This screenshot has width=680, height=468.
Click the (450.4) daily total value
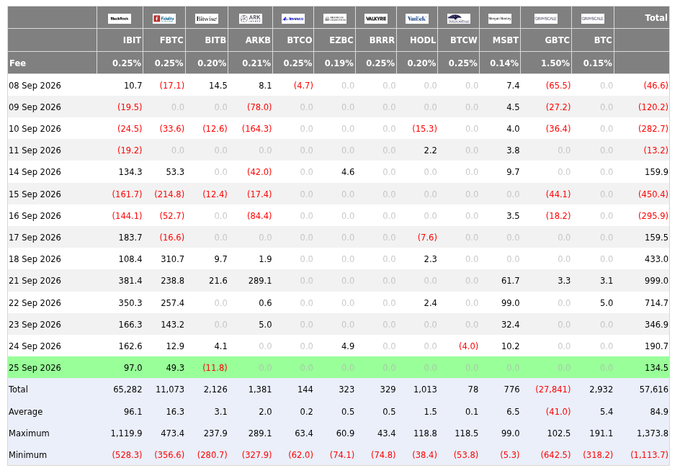[653, 194]
